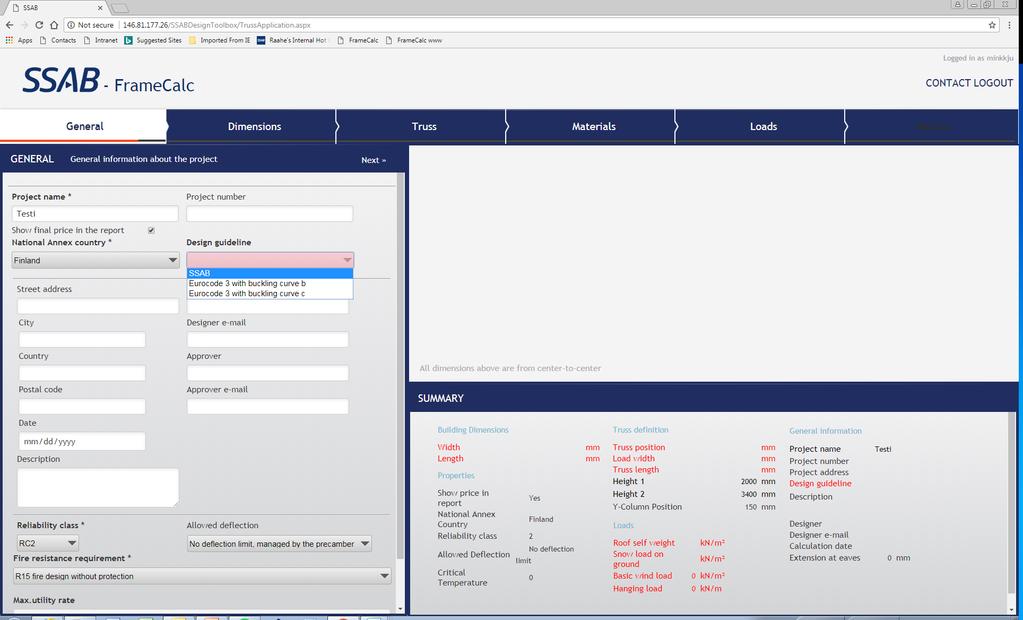
Task: Click 'Design guideline' in summary panel
Action: tap(820, 484)
